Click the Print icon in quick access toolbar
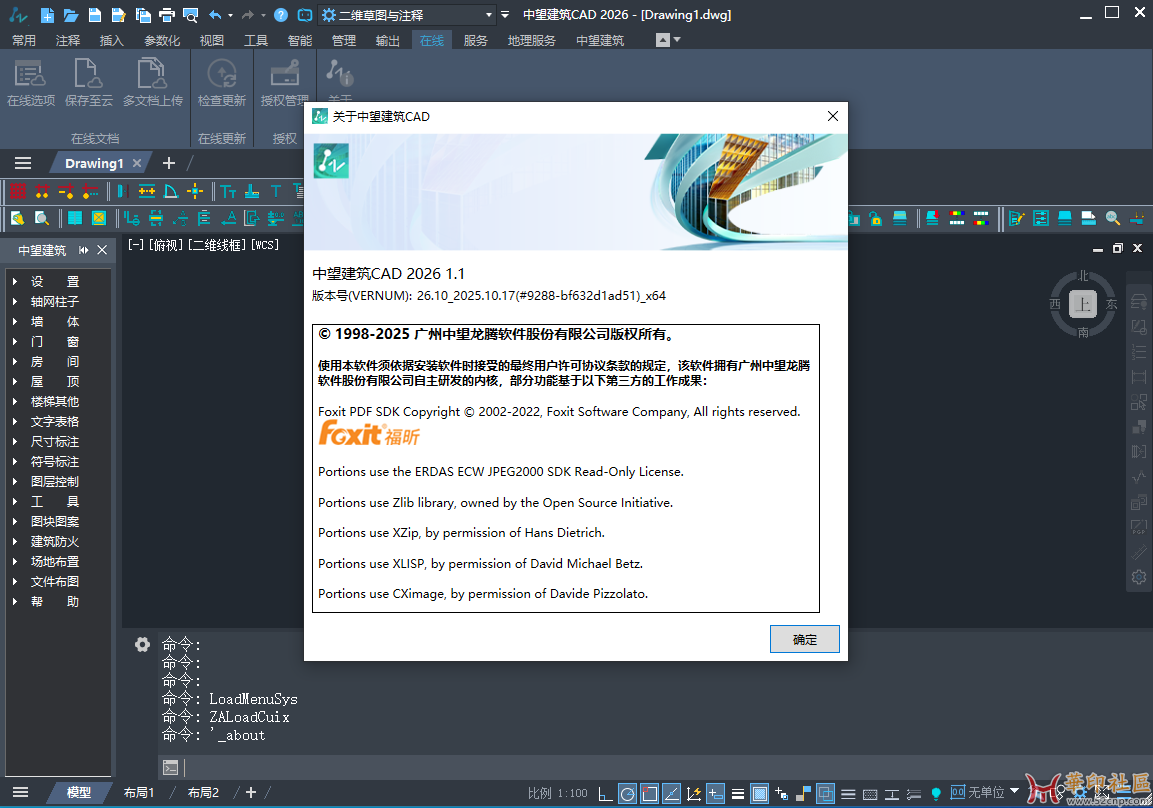 click(x=166, y=15)
